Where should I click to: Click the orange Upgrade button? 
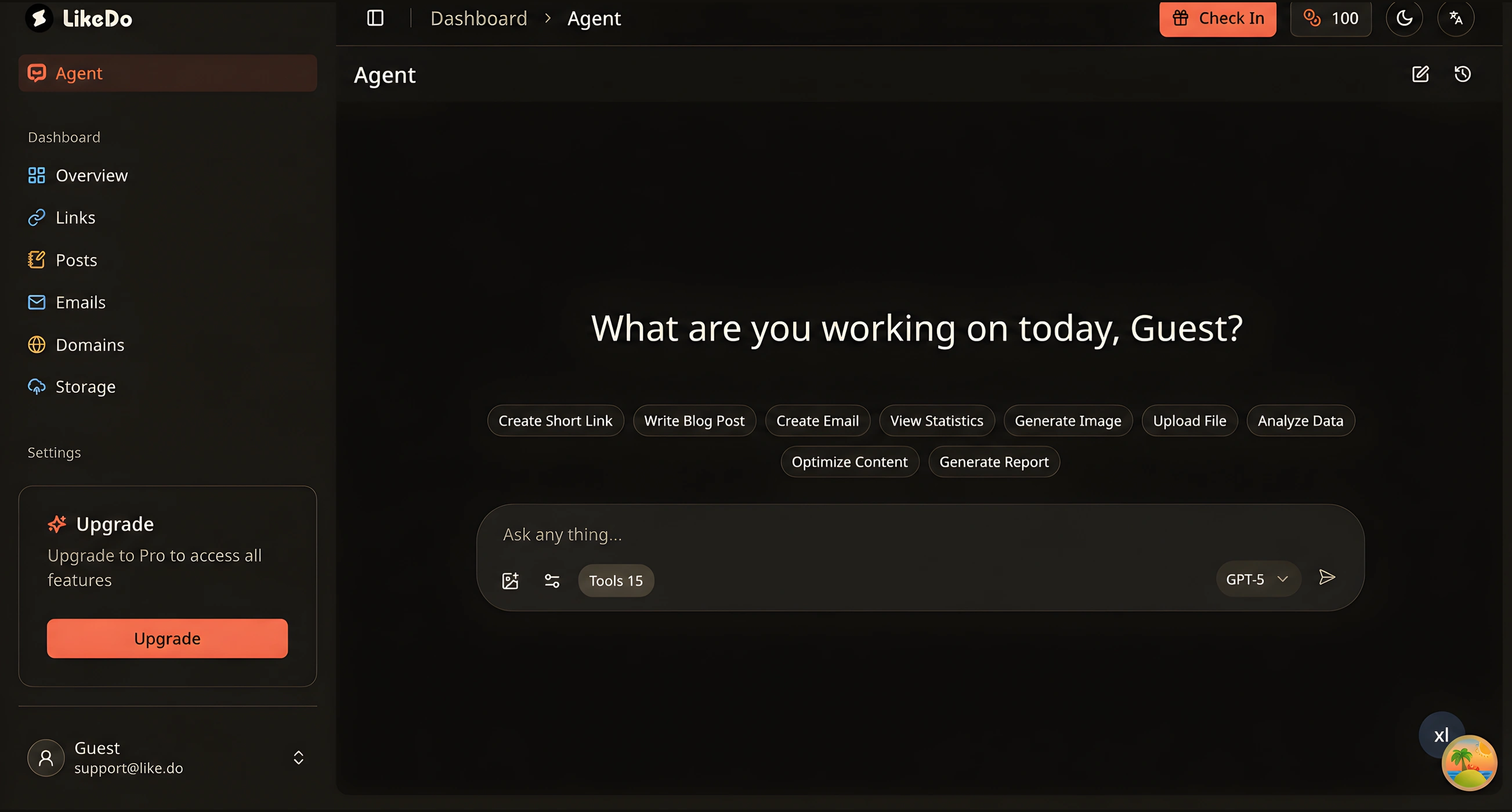click(167, 638)
